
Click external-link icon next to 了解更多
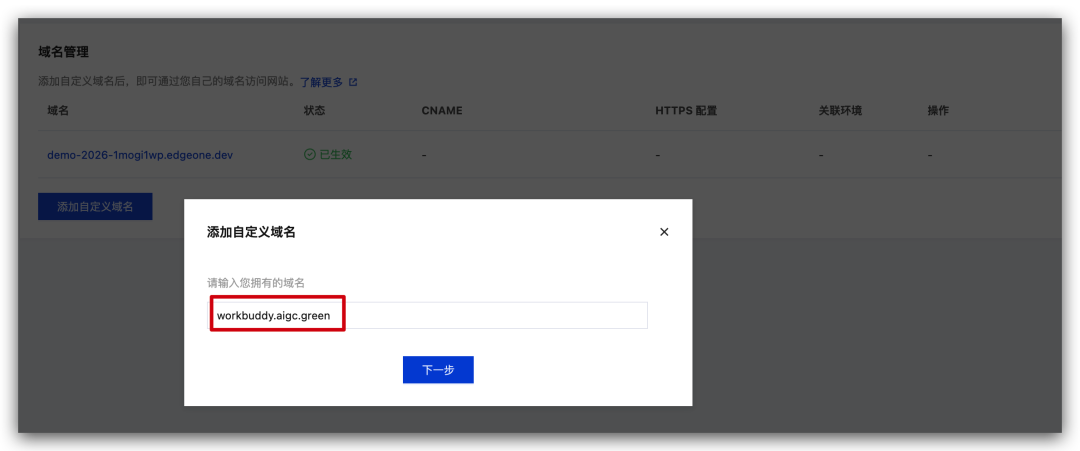click(353, 82)
